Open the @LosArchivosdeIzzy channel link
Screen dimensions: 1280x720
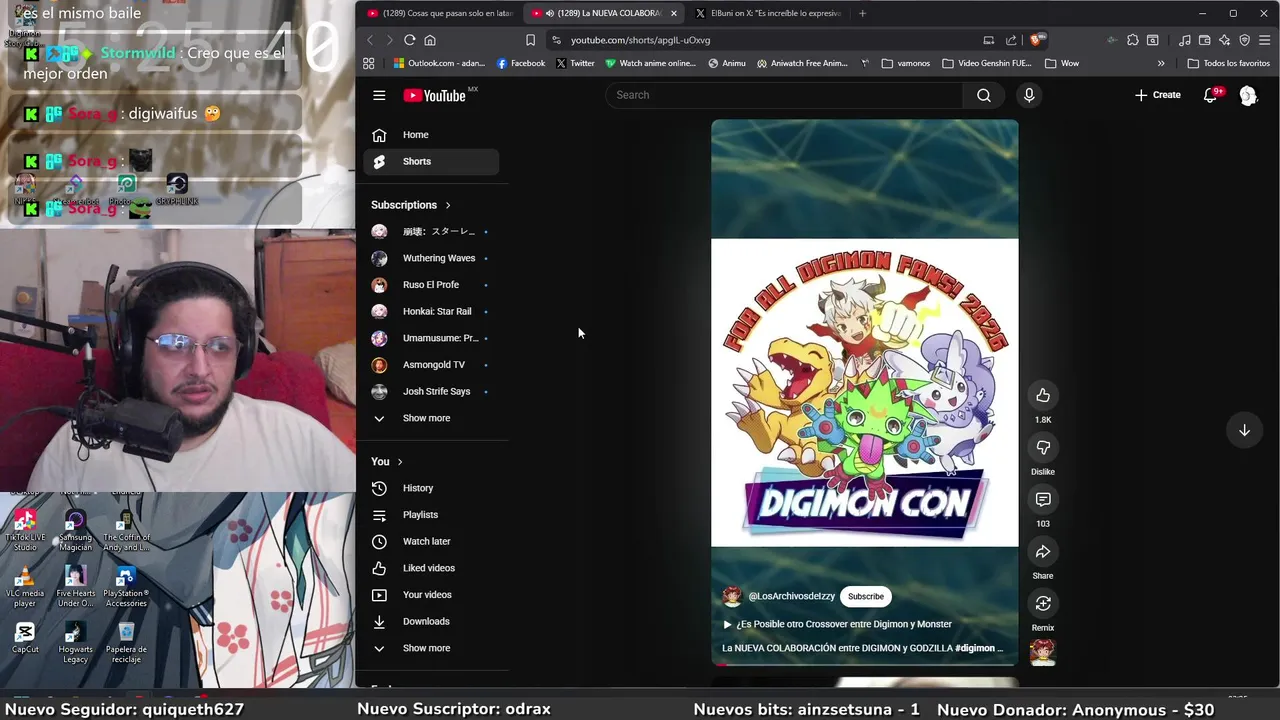coord(792,596)
